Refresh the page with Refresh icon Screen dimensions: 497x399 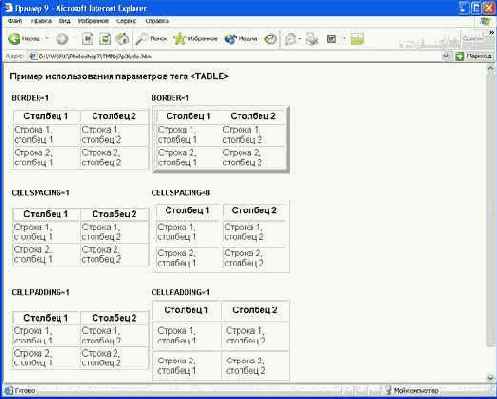[105, 39]
